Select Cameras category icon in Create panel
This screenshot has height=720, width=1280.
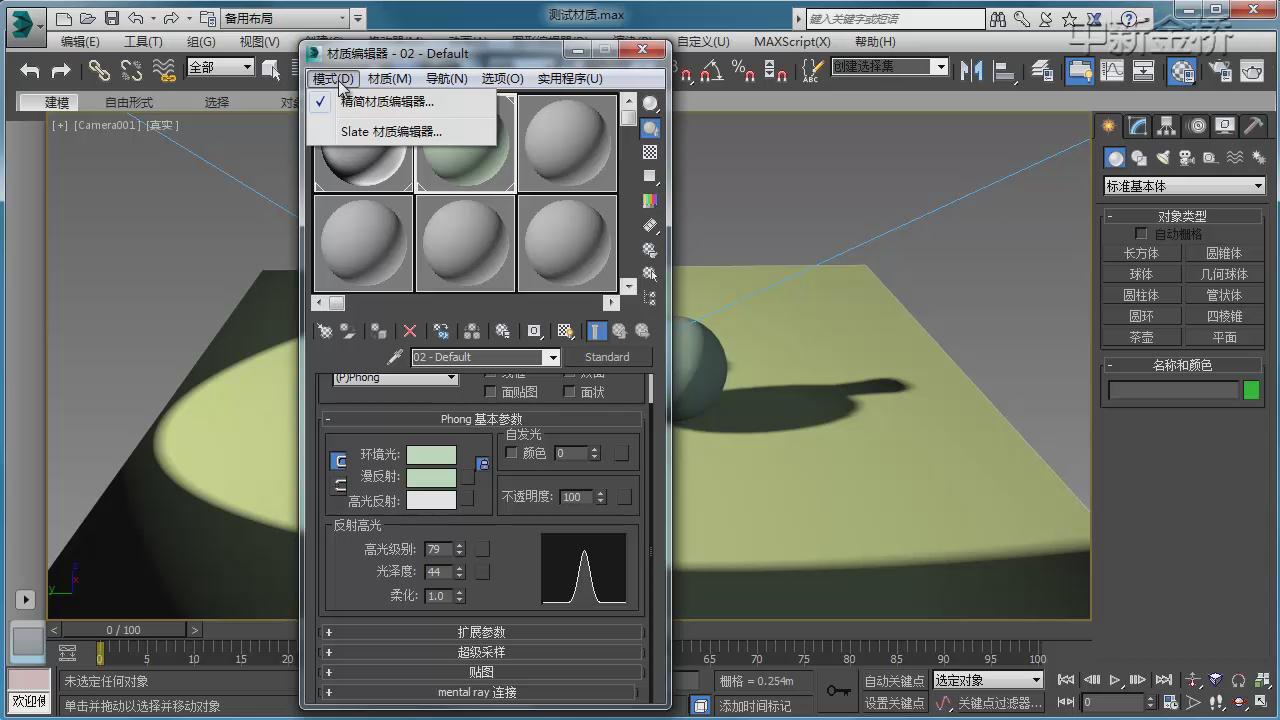(1186, 158)
